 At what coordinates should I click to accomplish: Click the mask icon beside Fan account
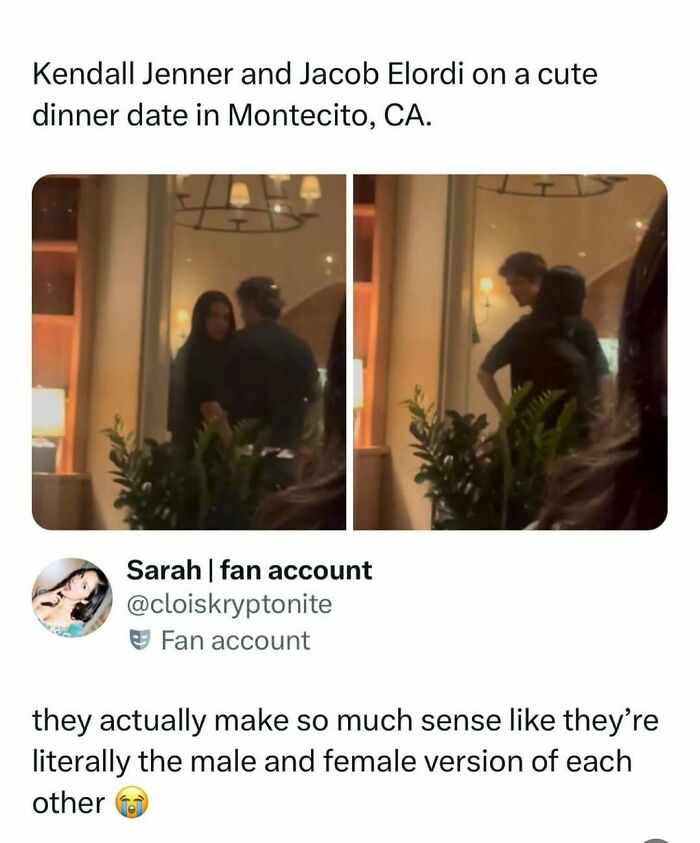tap(140, 640)
